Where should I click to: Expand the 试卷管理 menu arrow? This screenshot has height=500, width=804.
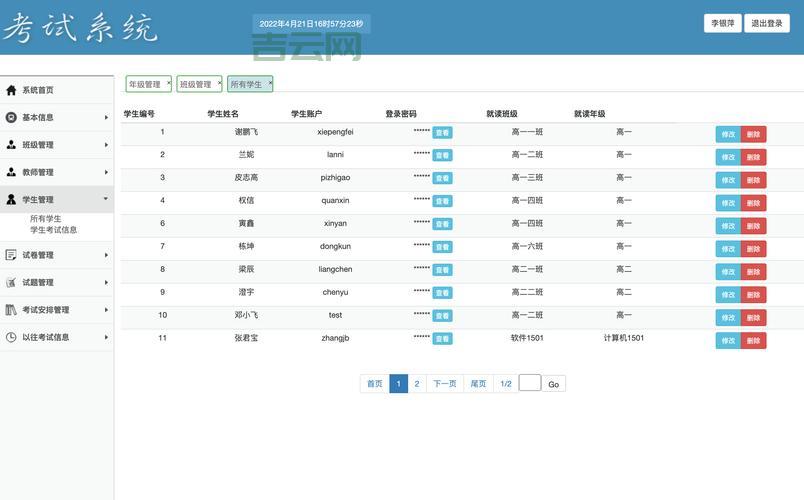[106, 255]
